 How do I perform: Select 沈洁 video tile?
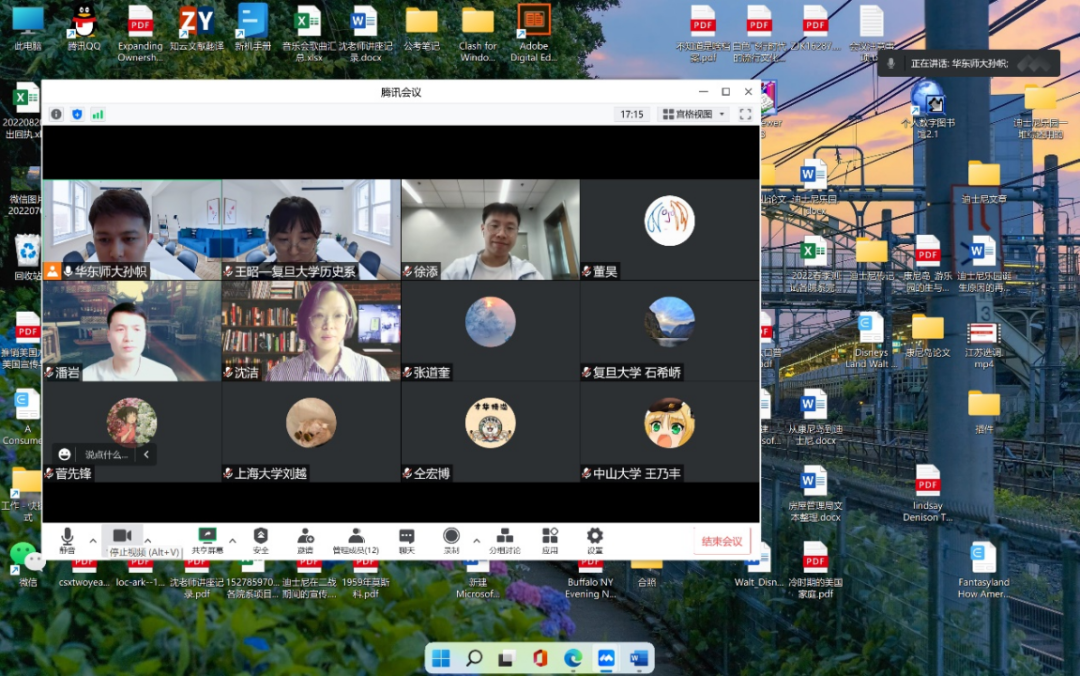pos(311,331)
